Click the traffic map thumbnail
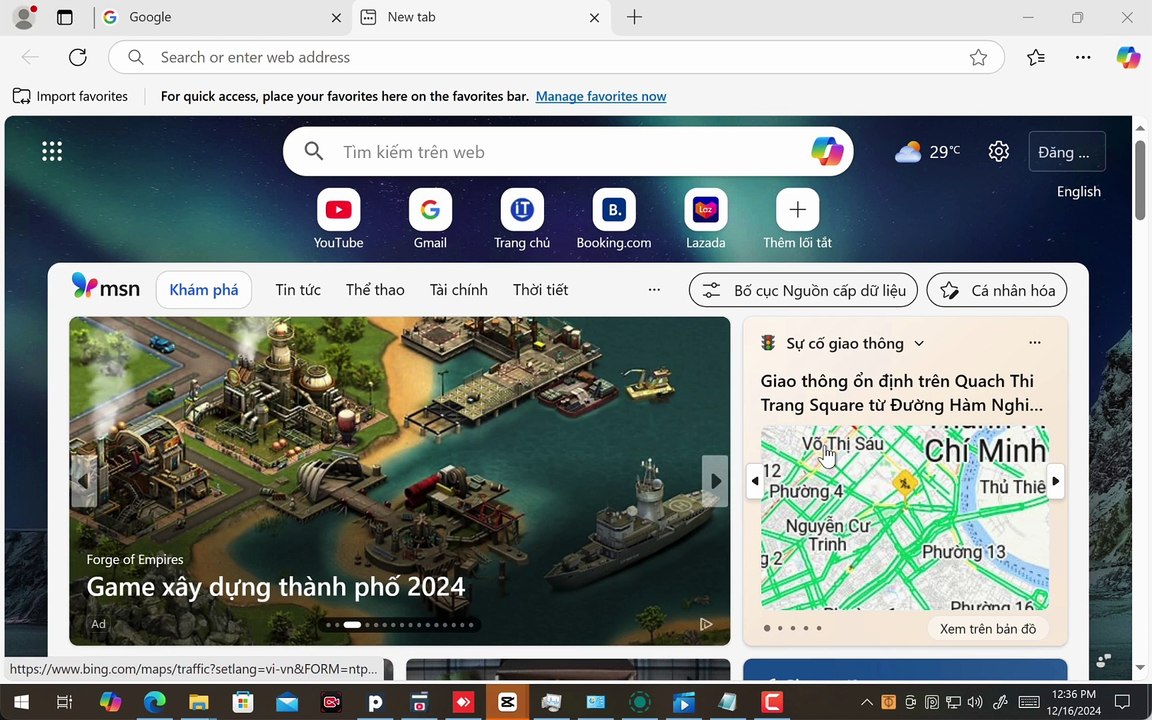This screenshot has height=720, width=1152. [904, 517]
